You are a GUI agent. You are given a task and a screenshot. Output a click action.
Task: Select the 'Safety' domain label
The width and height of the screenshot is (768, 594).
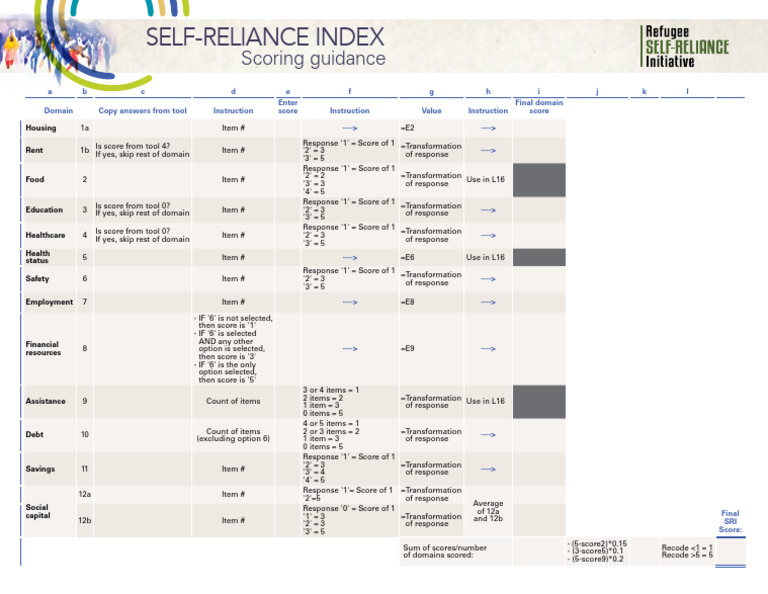[37, 279]
